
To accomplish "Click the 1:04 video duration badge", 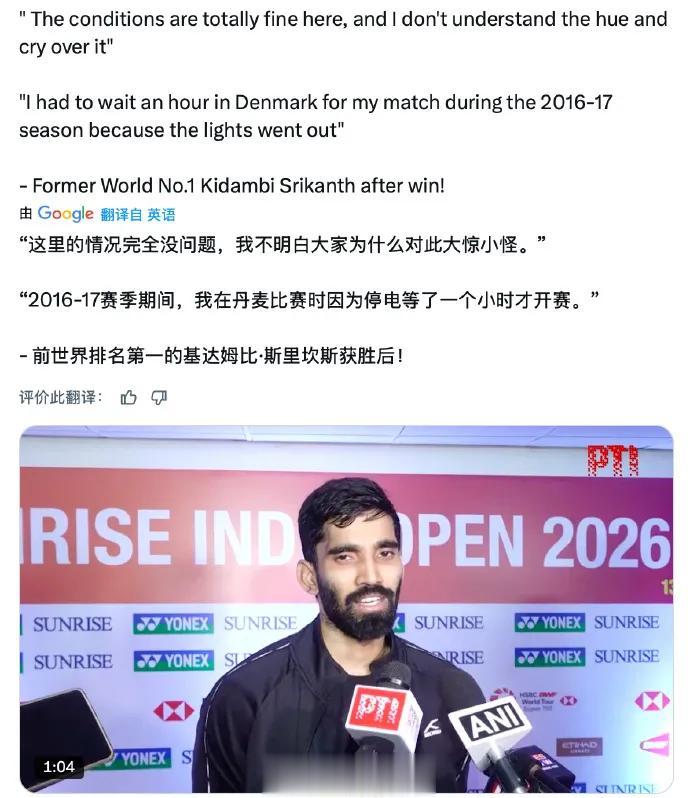I will coord(59,766).
